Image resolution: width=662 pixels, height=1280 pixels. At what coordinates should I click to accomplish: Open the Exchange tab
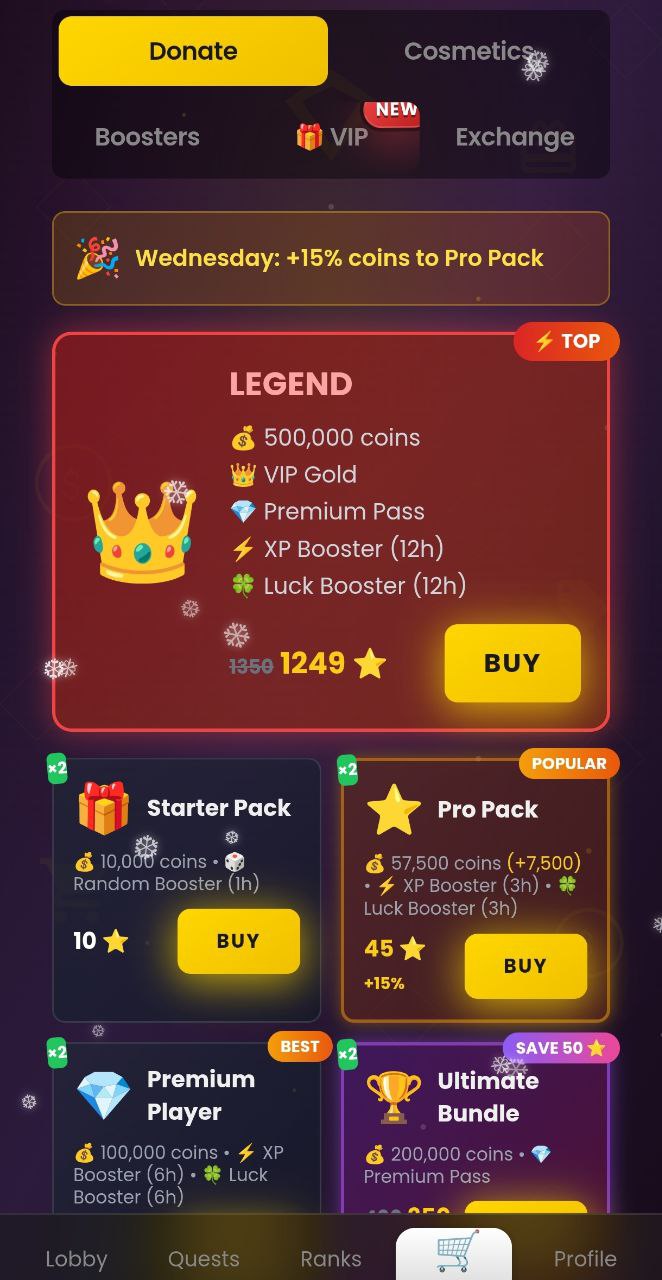[x=515, y=137]
